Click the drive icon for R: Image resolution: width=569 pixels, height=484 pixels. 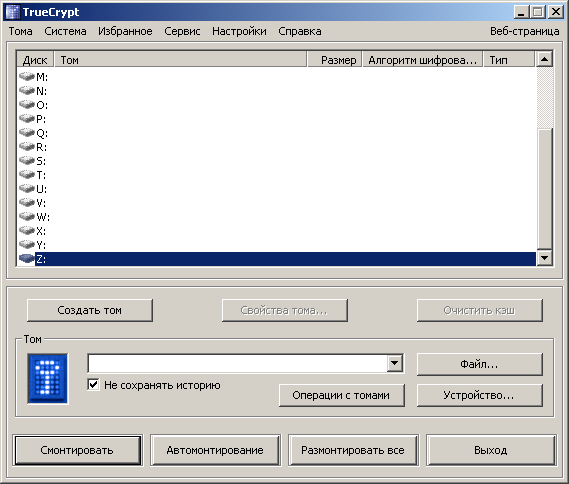point(26,147)
